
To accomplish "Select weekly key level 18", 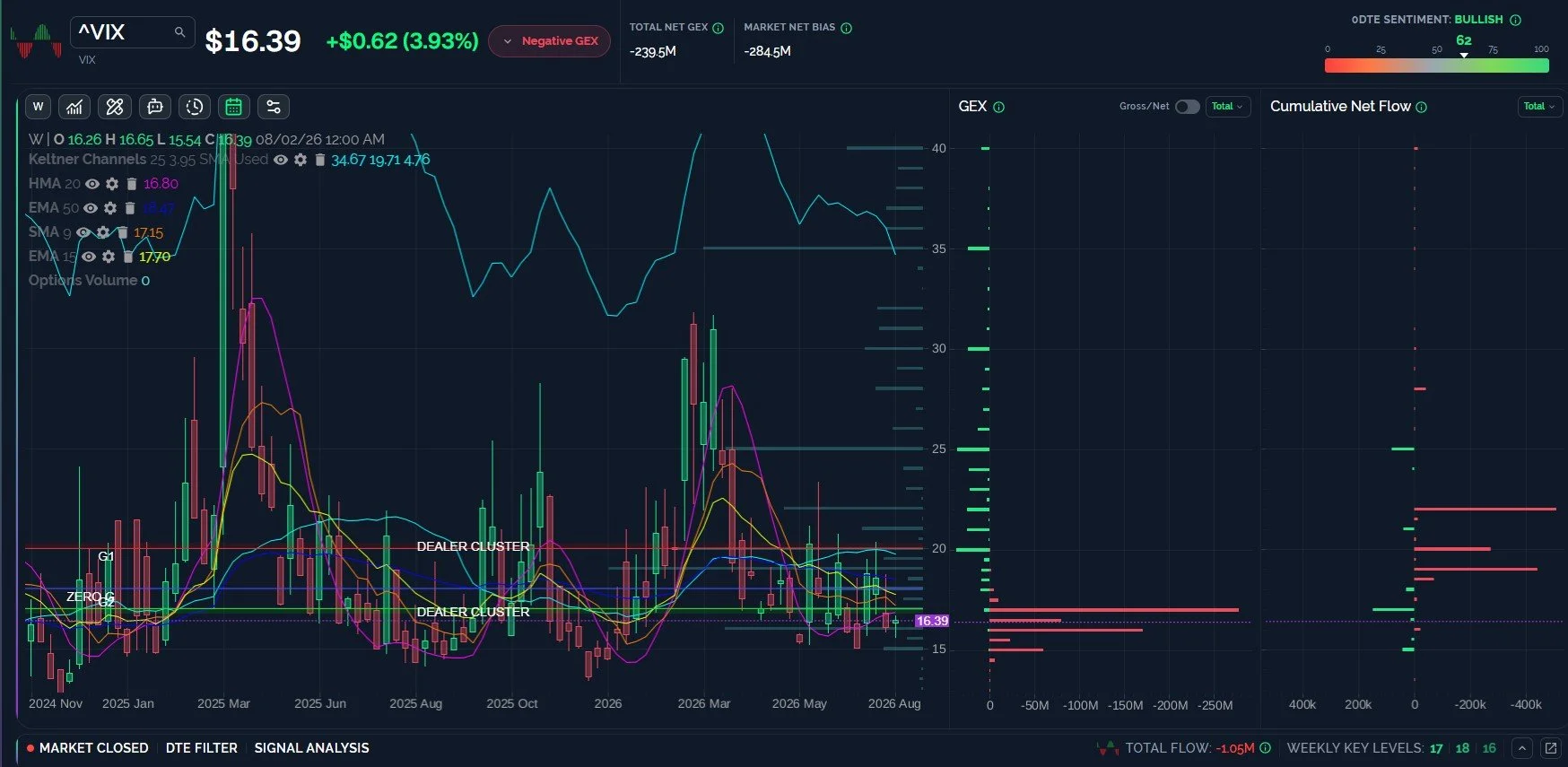I will point(1462,748).
